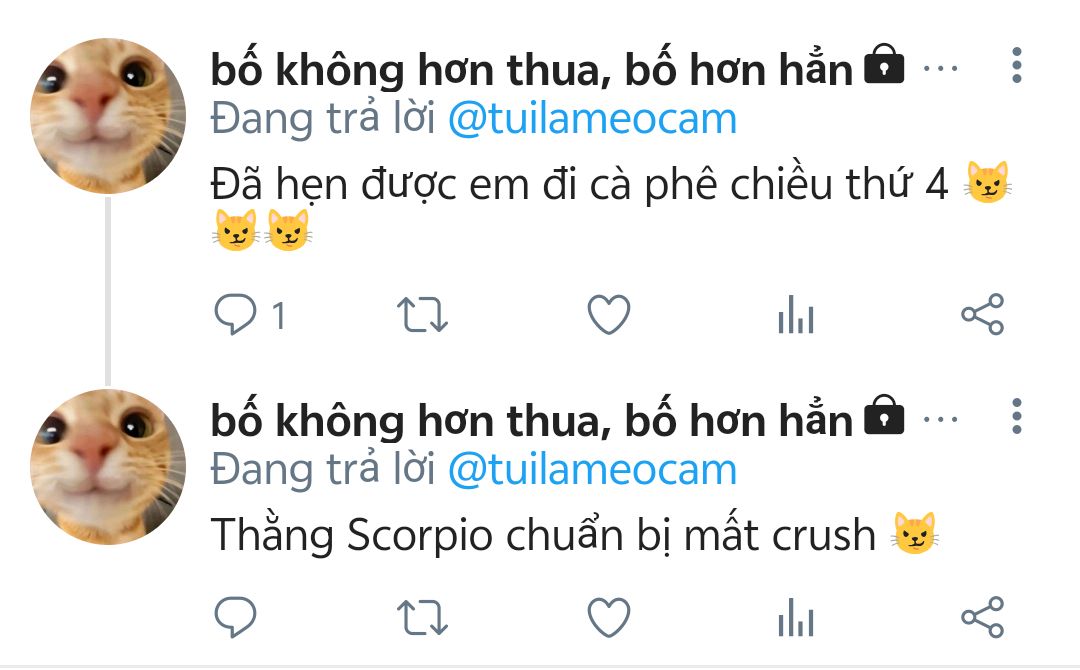1080x670 pixels.
Task: Open @tuilameocam link in the first tweet
Action: [592, 119]
